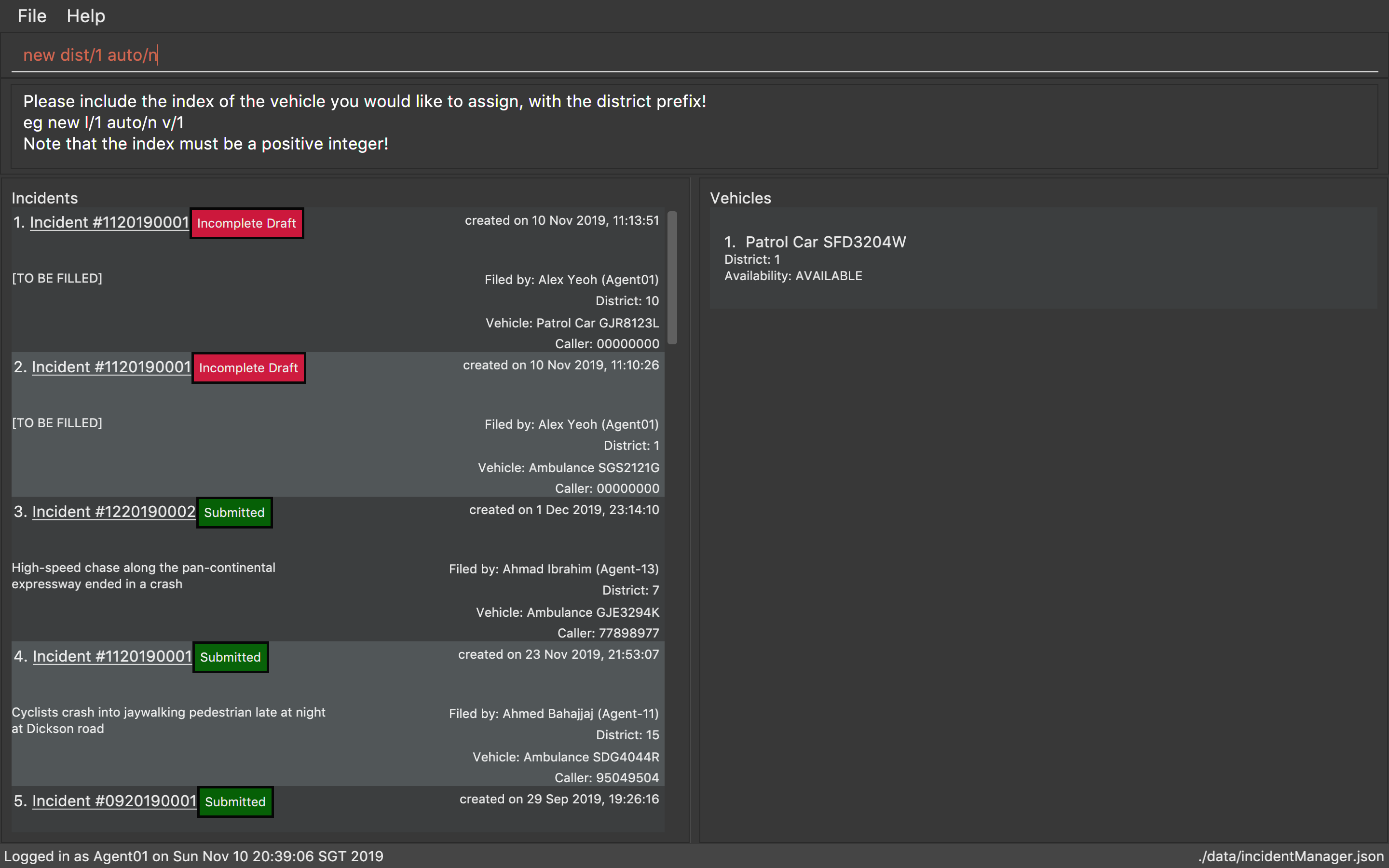
Task: Click Submitted badge on incident 4
Action: click(230, 657)
